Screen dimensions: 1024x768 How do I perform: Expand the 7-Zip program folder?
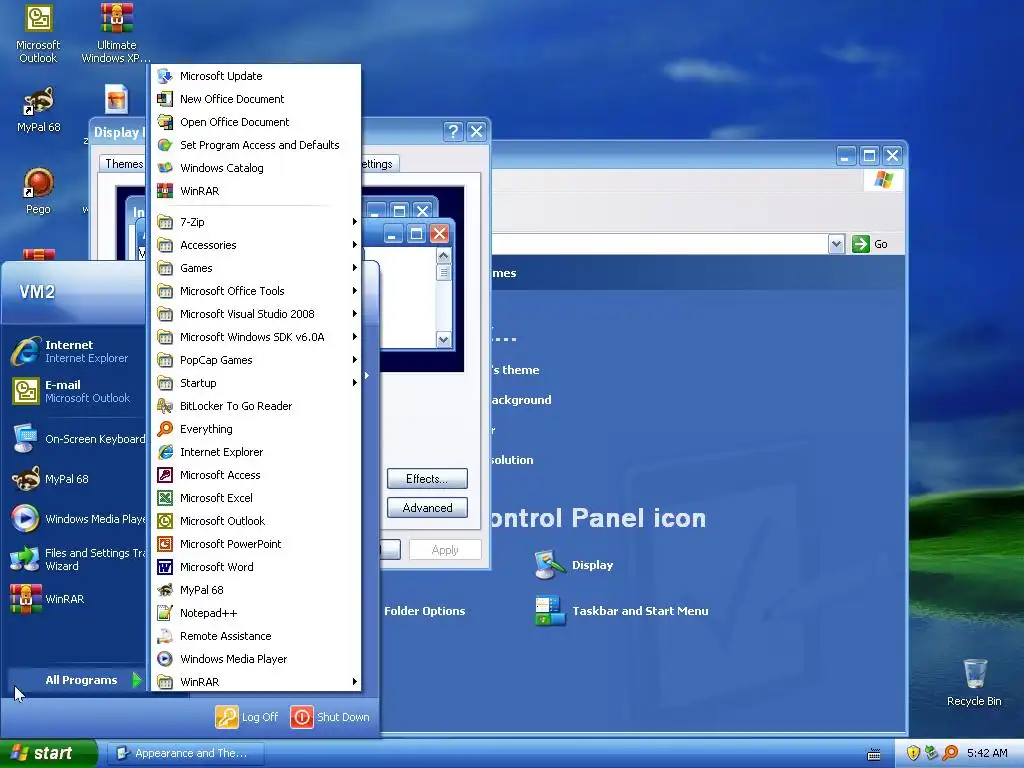point(256,222)
